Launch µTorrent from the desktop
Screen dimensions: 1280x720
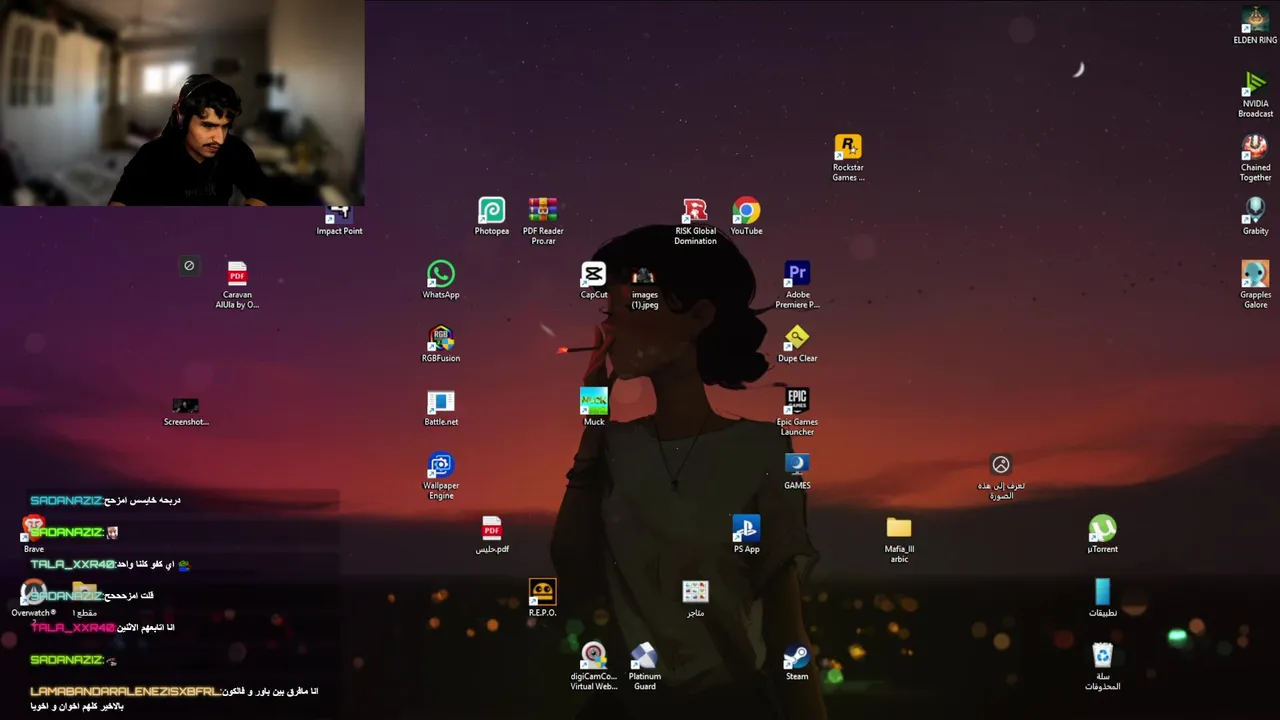[x=1102, y=534]
